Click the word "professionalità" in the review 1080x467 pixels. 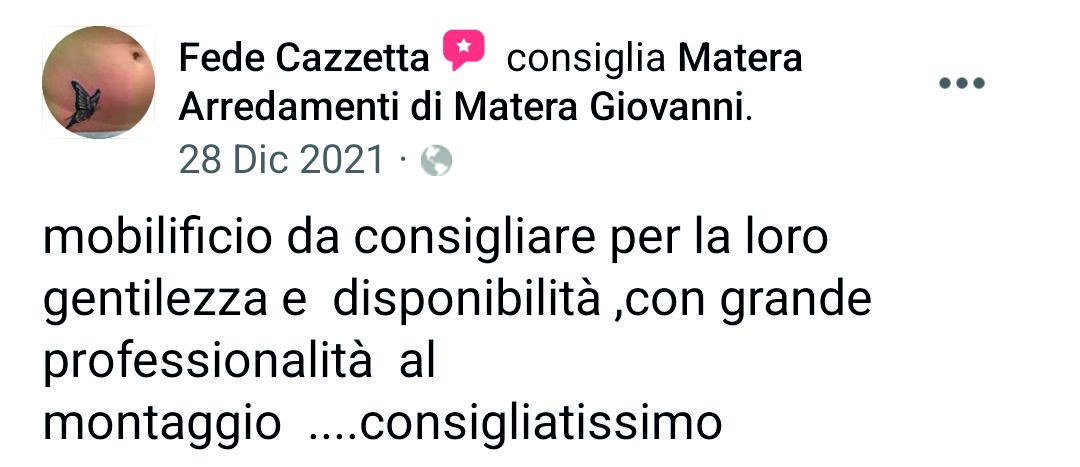(207, 364)
